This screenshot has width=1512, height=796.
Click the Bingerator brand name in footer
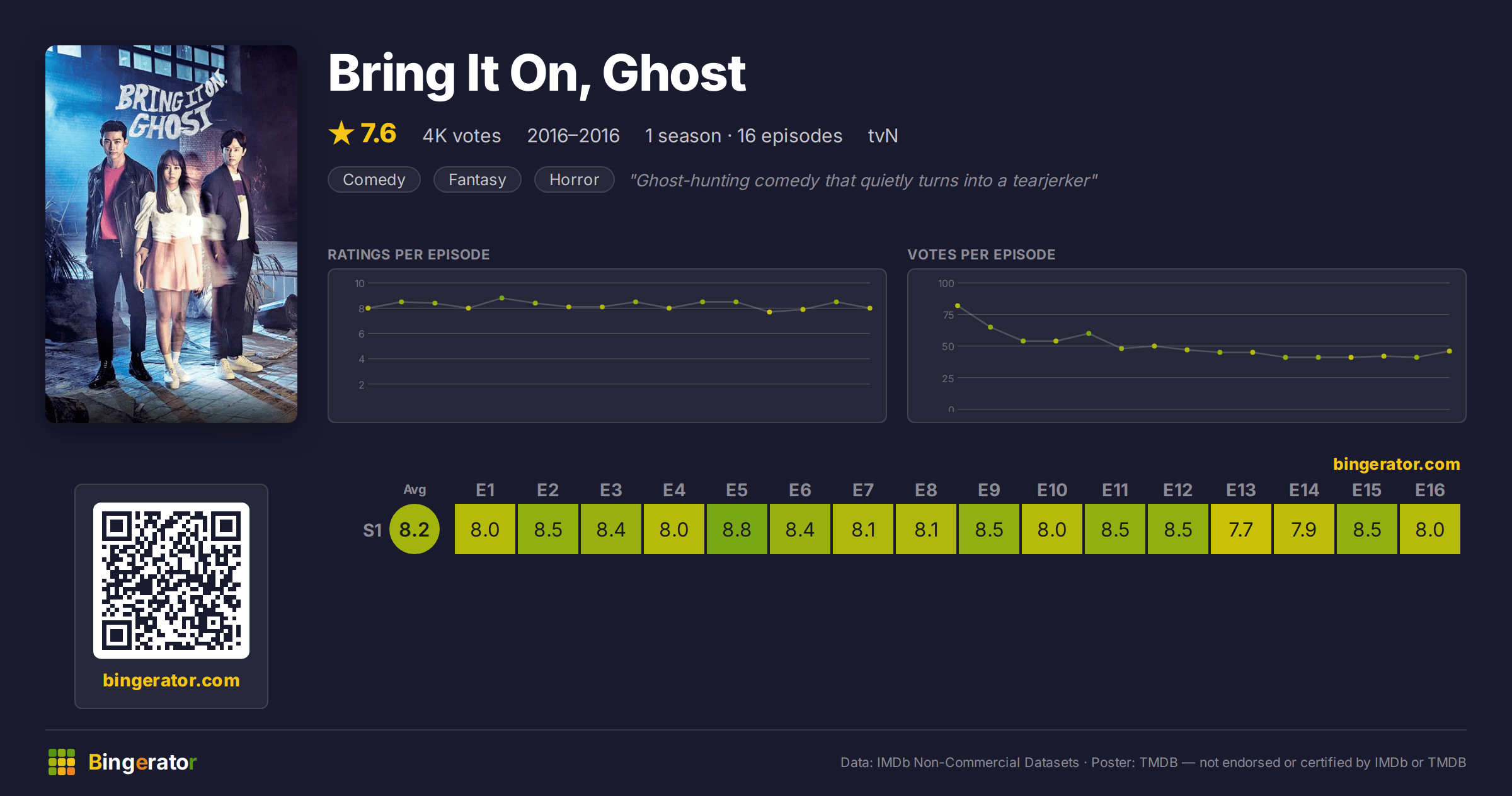point(142,762)
